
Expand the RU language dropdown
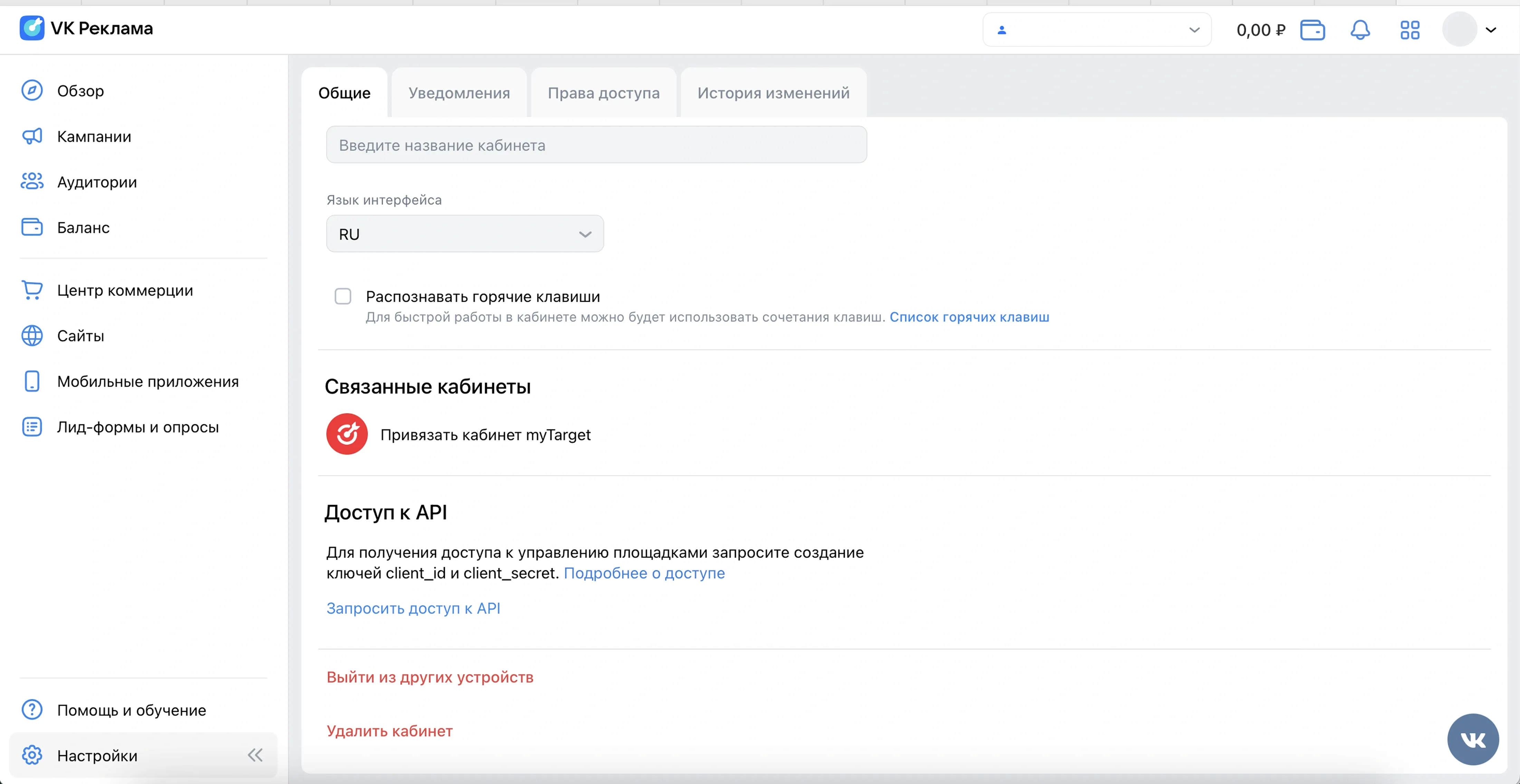[x=465, y=234]
